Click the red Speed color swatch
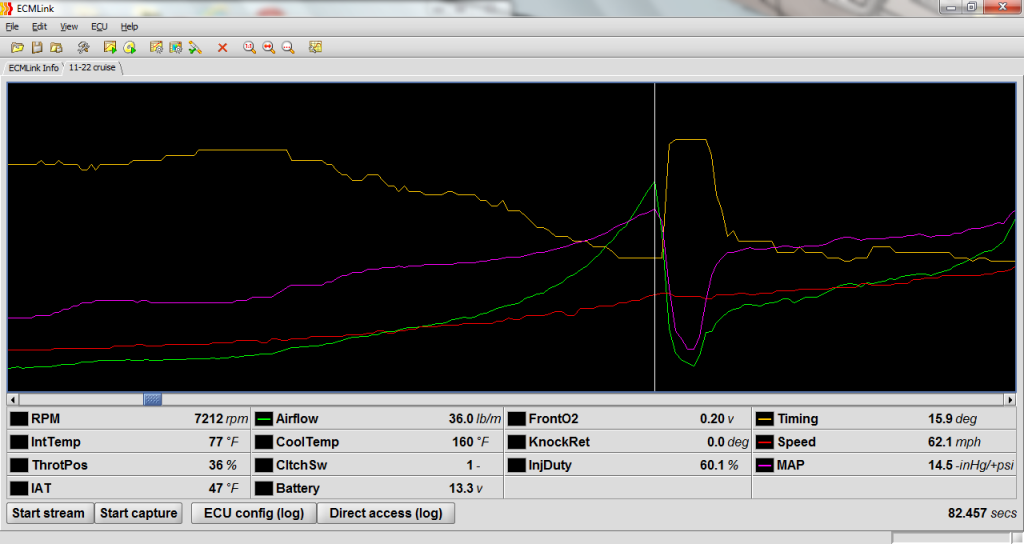 (x=765, y=442)
